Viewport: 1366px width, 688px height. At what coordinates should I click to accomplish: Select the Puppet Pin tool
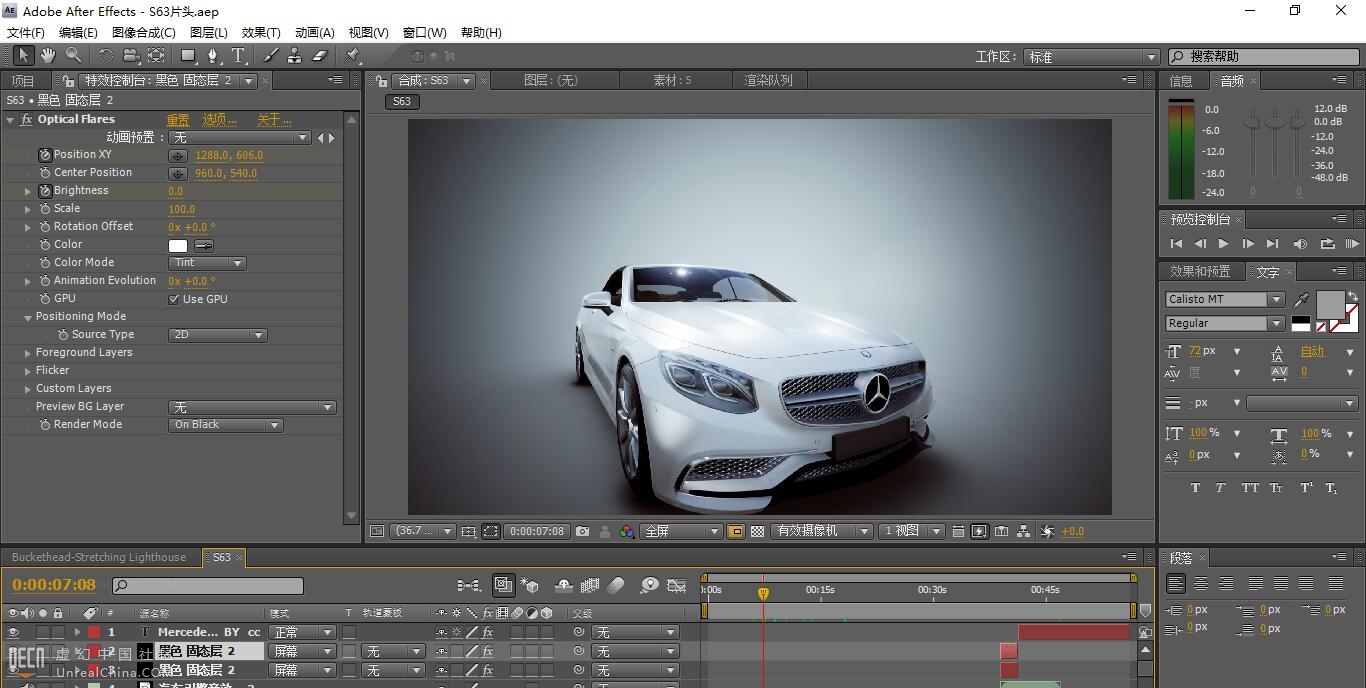coord(353,56)
